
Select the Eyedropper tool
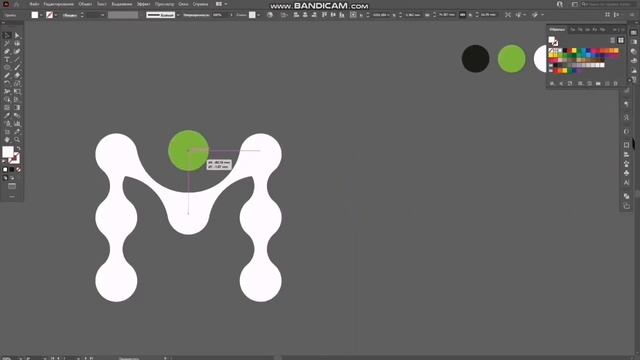(x=7, y=116)
